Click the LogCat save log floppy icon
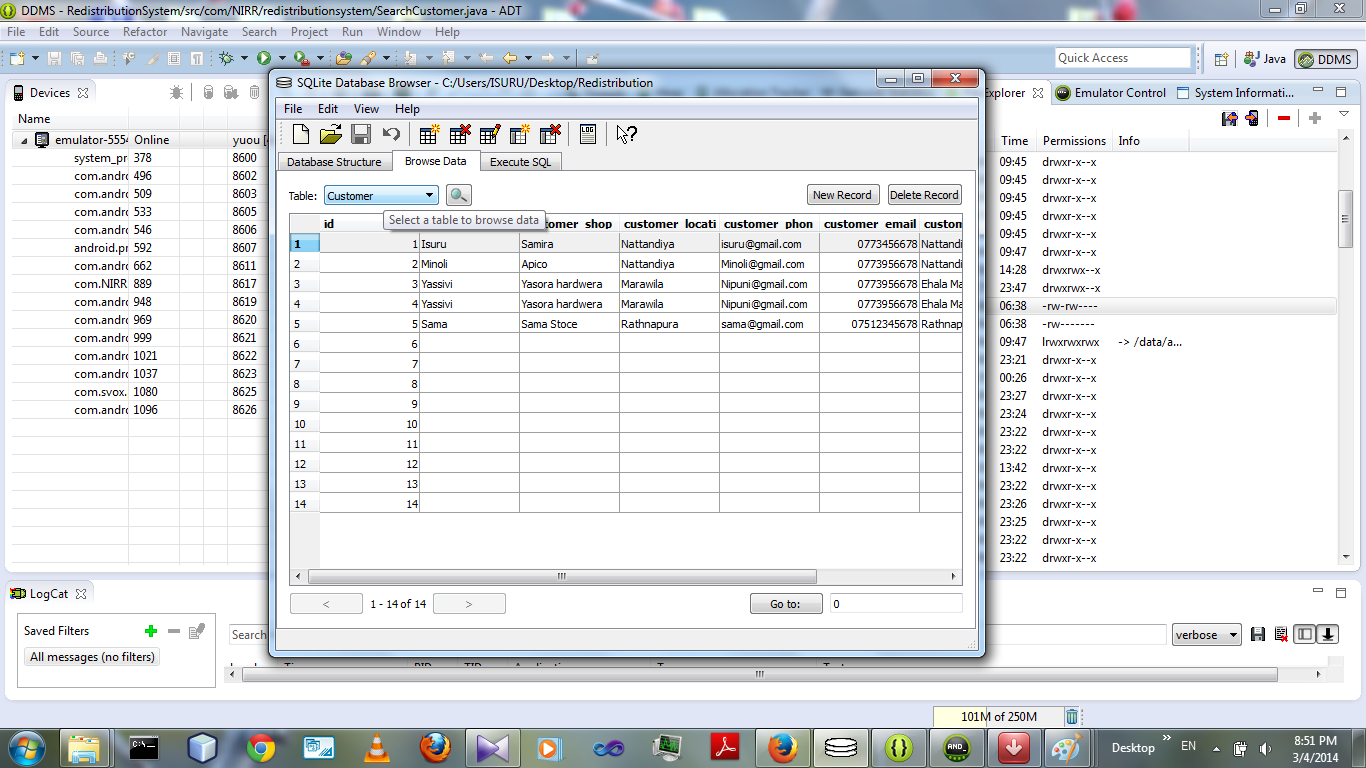 (x=1258, y=634)
